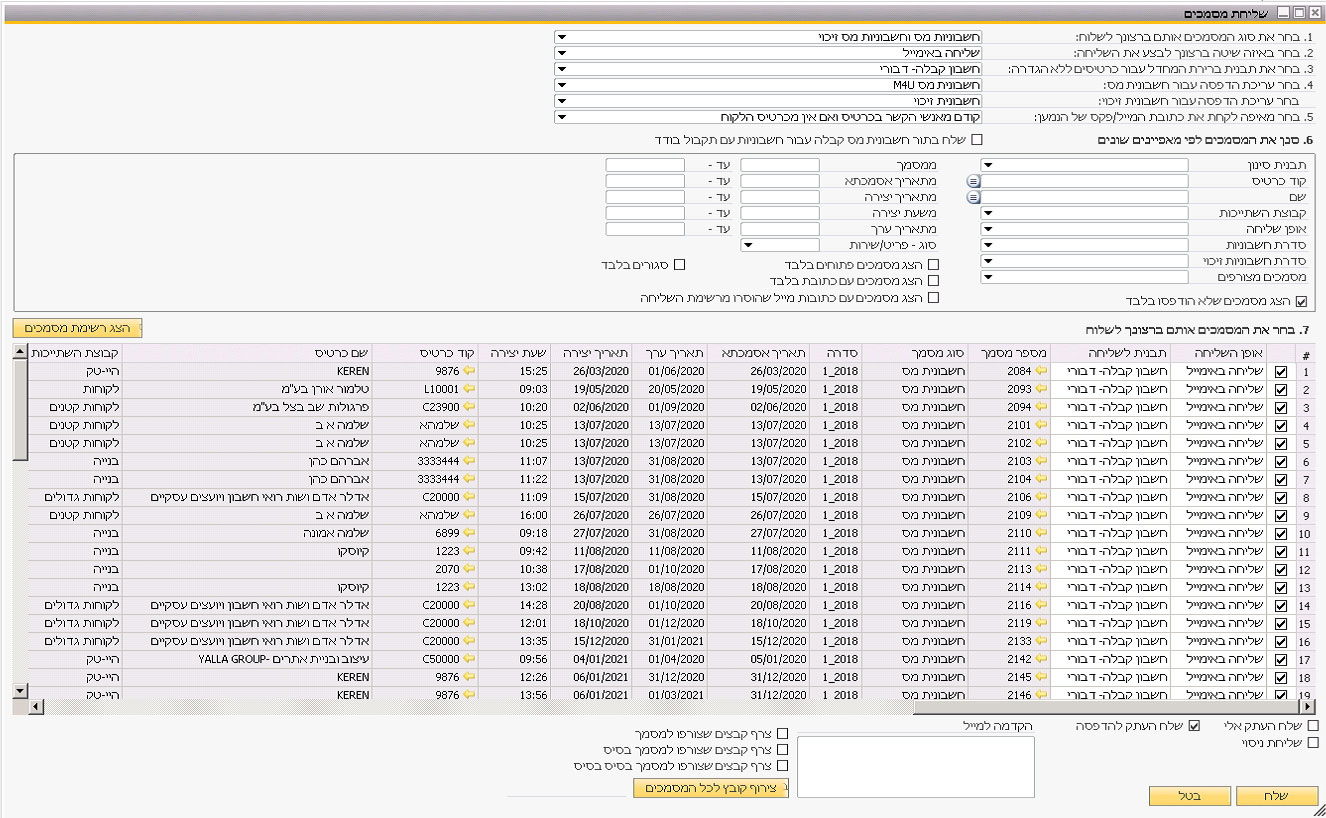Open card code L10001 link arrow
Viewport: 1326px width, 818px height.
pyautogui.click(x=469, y=389)
